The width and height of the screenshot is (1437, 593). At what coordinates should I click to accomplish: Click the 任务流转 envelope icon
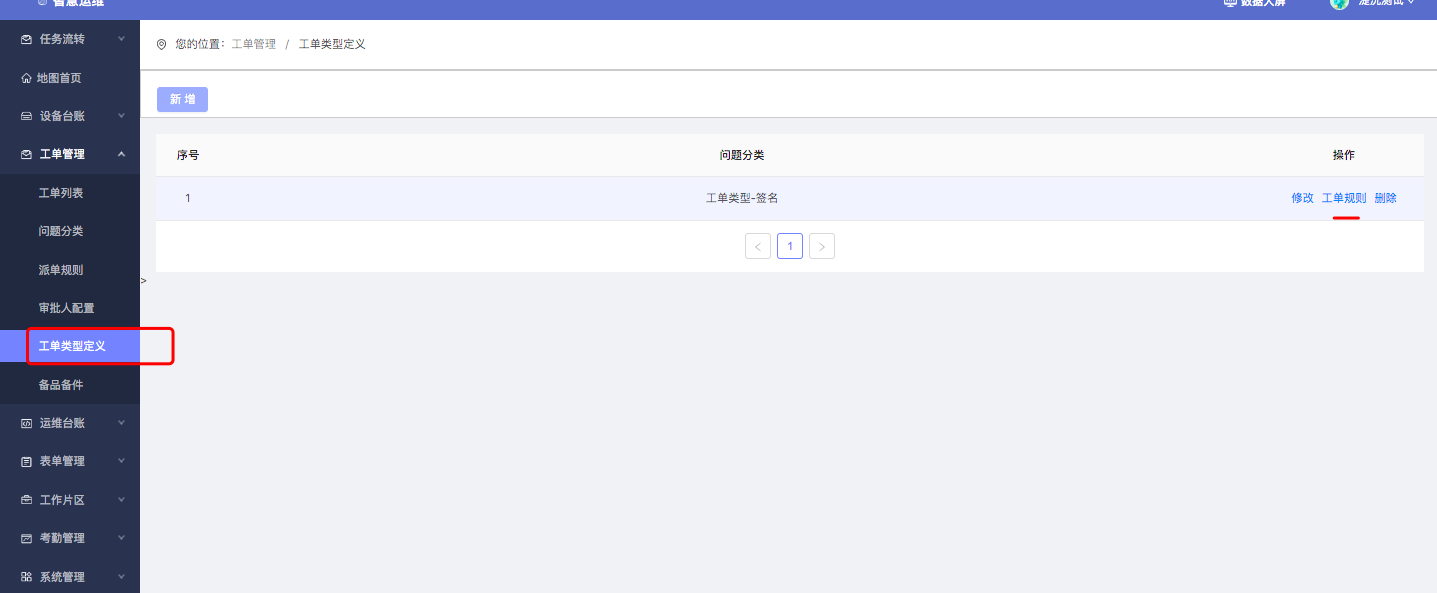[x=26, y=39]
